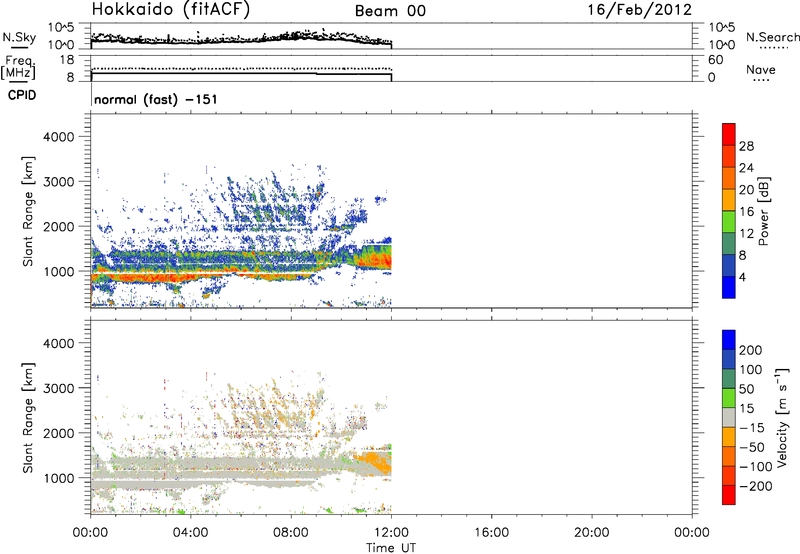Click the '-15' label on Velocity colorbar
The width and height of the screenshot is (800, 554).
point(752,427)
